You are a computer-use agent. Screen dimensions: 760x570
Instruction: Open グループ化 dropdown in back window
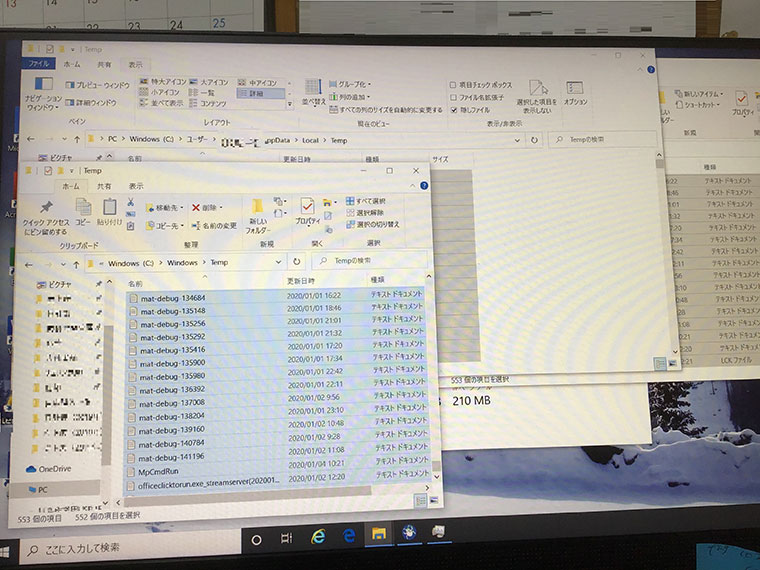(348, 84)
